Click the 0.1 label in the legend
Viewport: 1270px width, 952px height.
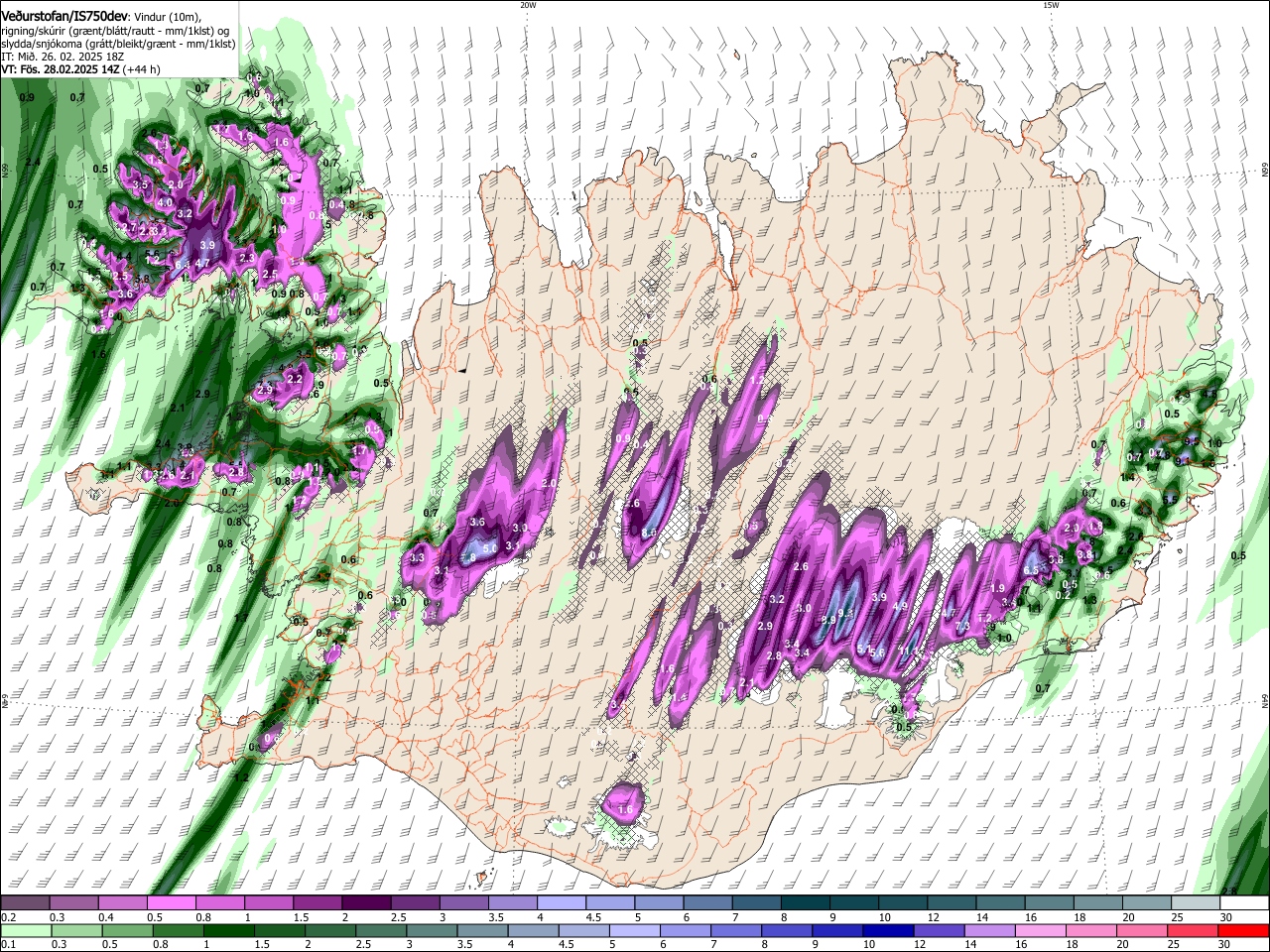(x=8, y=945)
